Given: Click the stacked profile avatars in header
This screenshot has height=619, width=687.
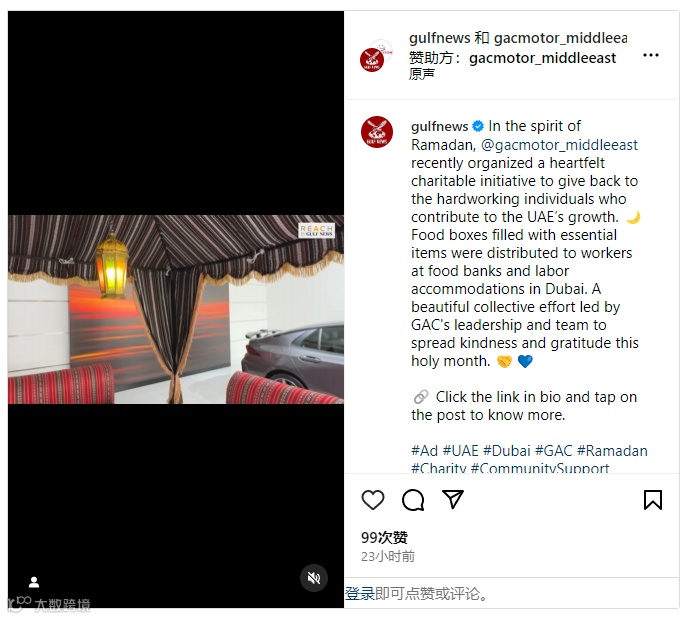Looking at the screenshot, I should click(376, 56).
